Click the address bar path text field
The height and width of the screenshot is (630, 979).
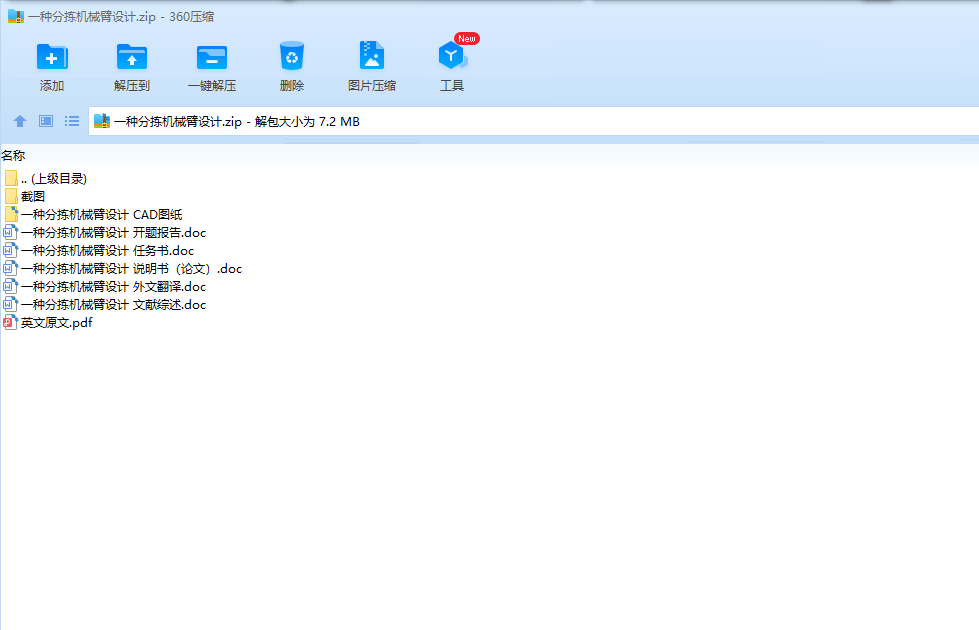tap(534, 121)
